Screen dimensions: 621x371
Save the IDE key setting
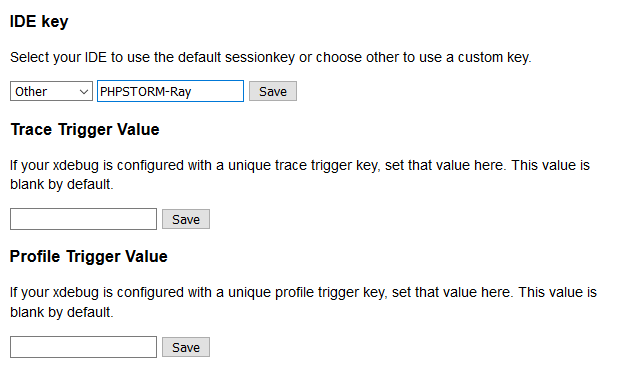click(273, 91)
